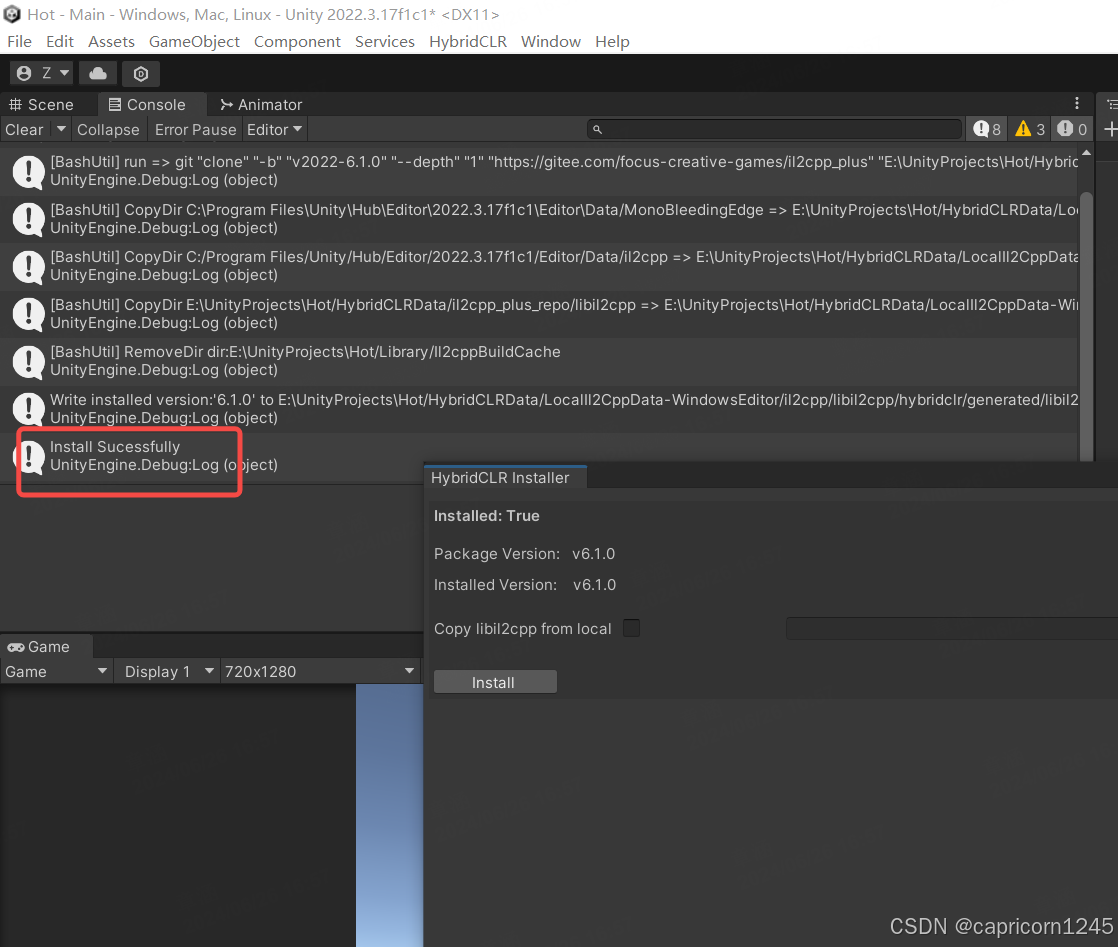Image resolution: width=1118 pixels, height=947 pixels.
Task: Open the 720x1280 resolution dropdown
Action: [319, 672]
